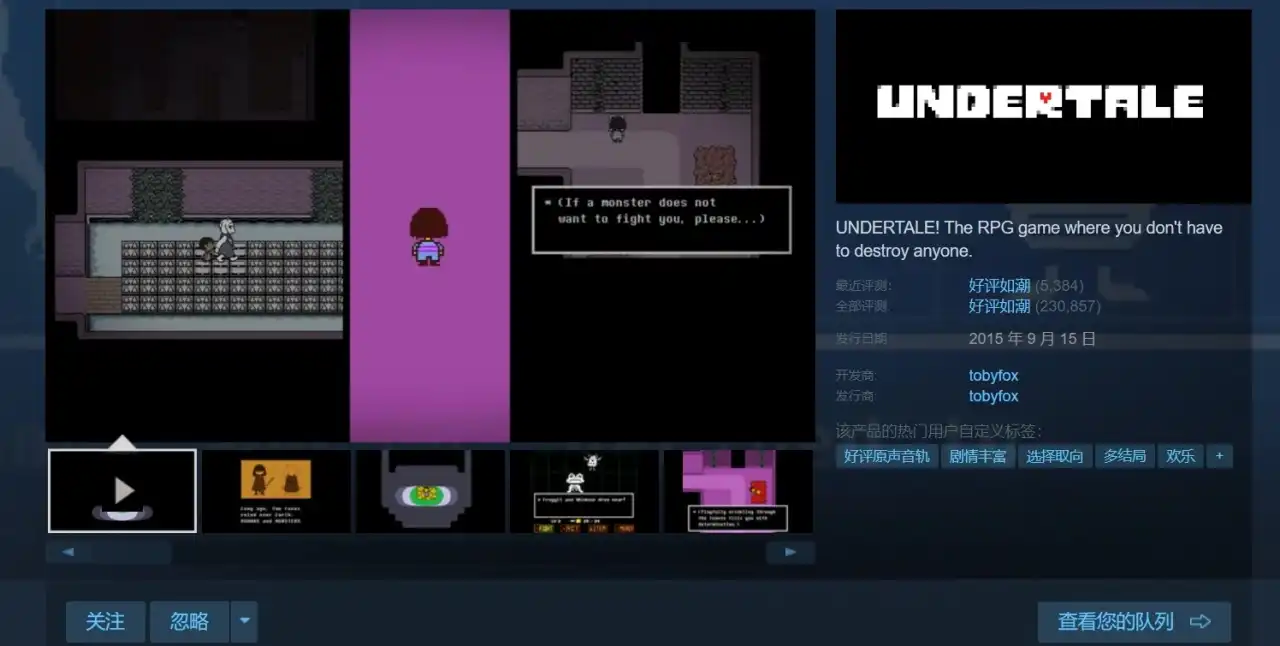Click the game description text
The height and width of the screenshot is (646, 1280).
(x=1029, y=239)
